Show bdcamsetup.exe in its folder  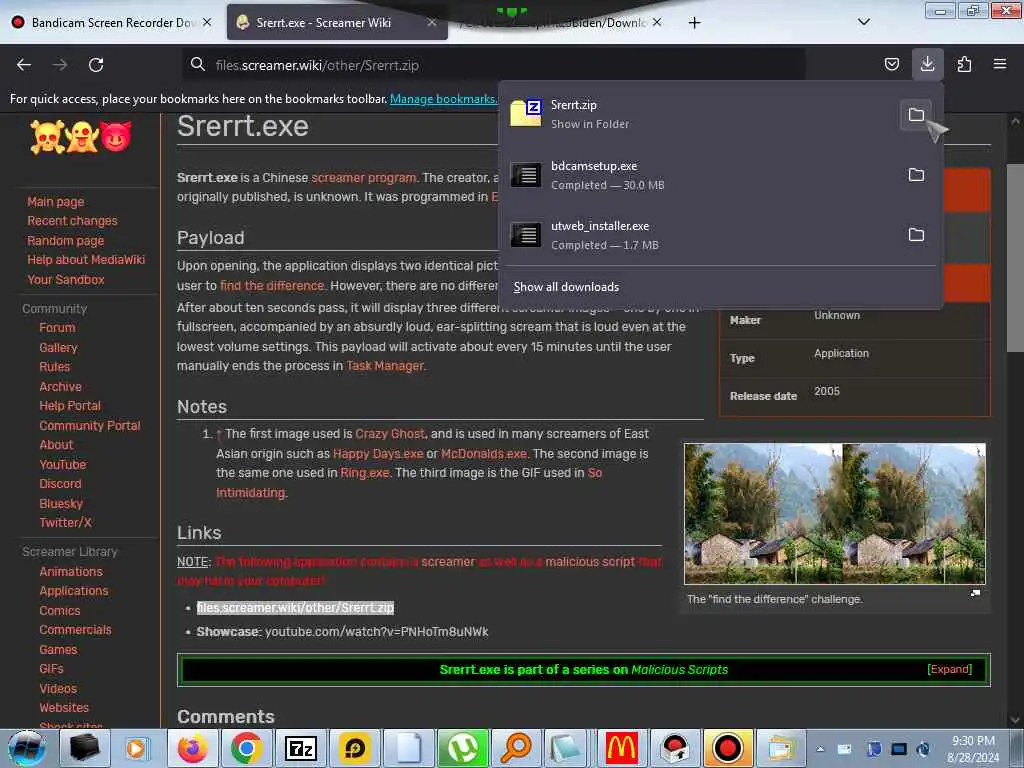pos(916,175)
